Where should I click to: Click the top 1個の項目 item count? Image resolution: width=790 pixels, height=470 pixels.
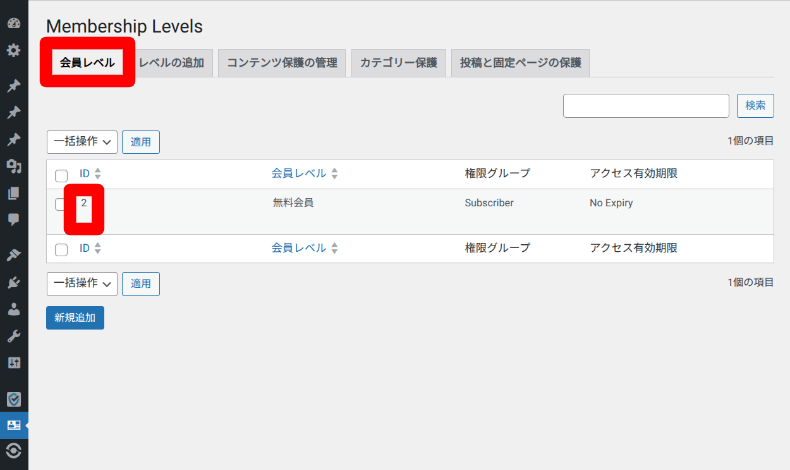coord(750,141)
